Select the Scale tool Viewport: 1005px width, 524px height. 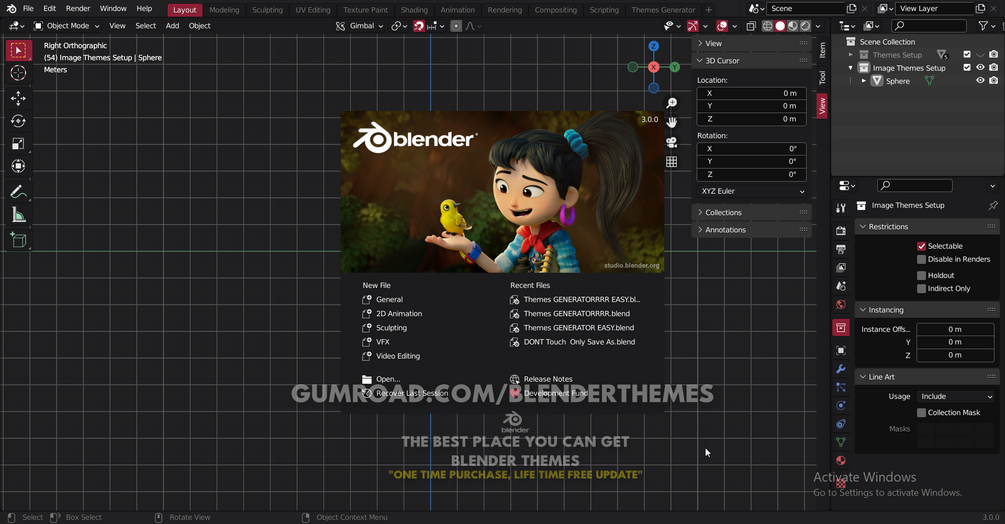tap(18, 143)
